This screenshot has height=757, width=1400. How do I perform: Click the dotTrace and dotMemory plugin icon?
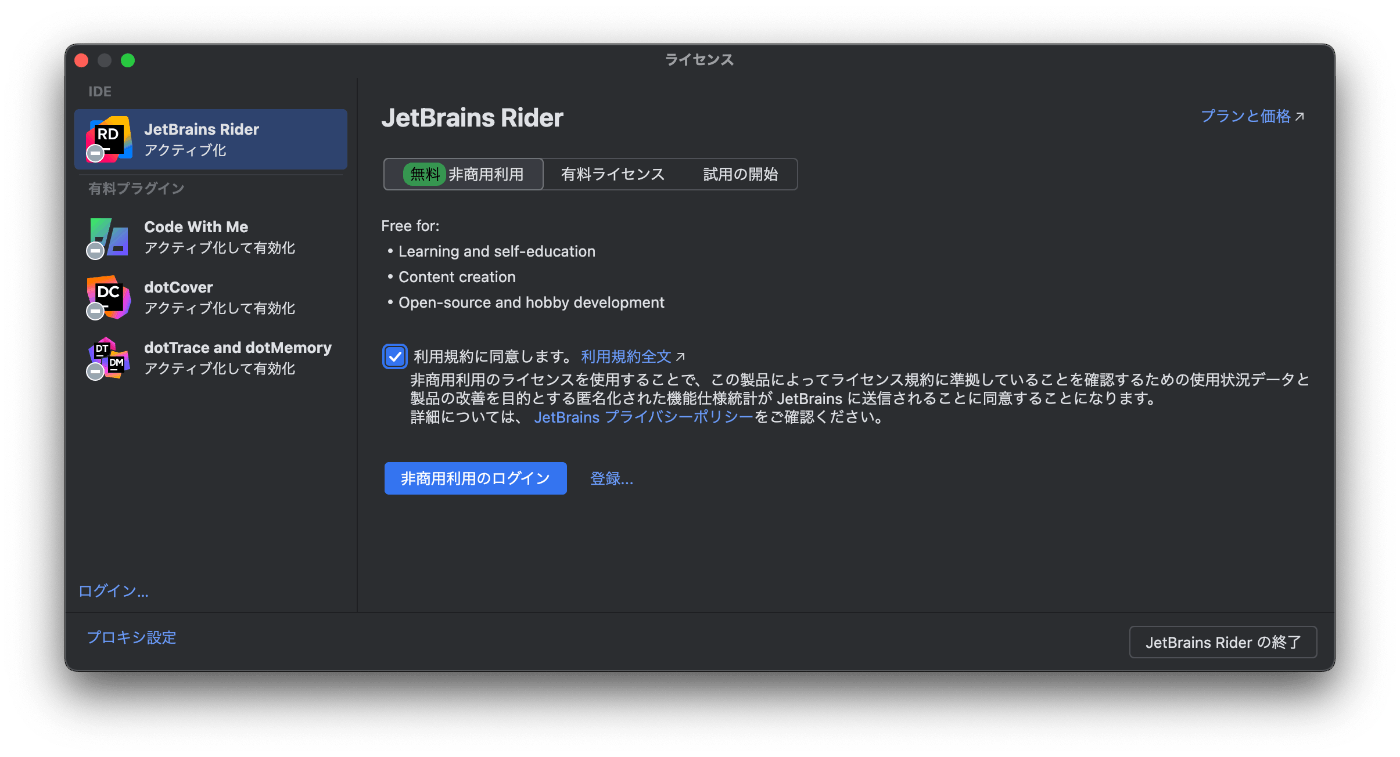[108, 358]
